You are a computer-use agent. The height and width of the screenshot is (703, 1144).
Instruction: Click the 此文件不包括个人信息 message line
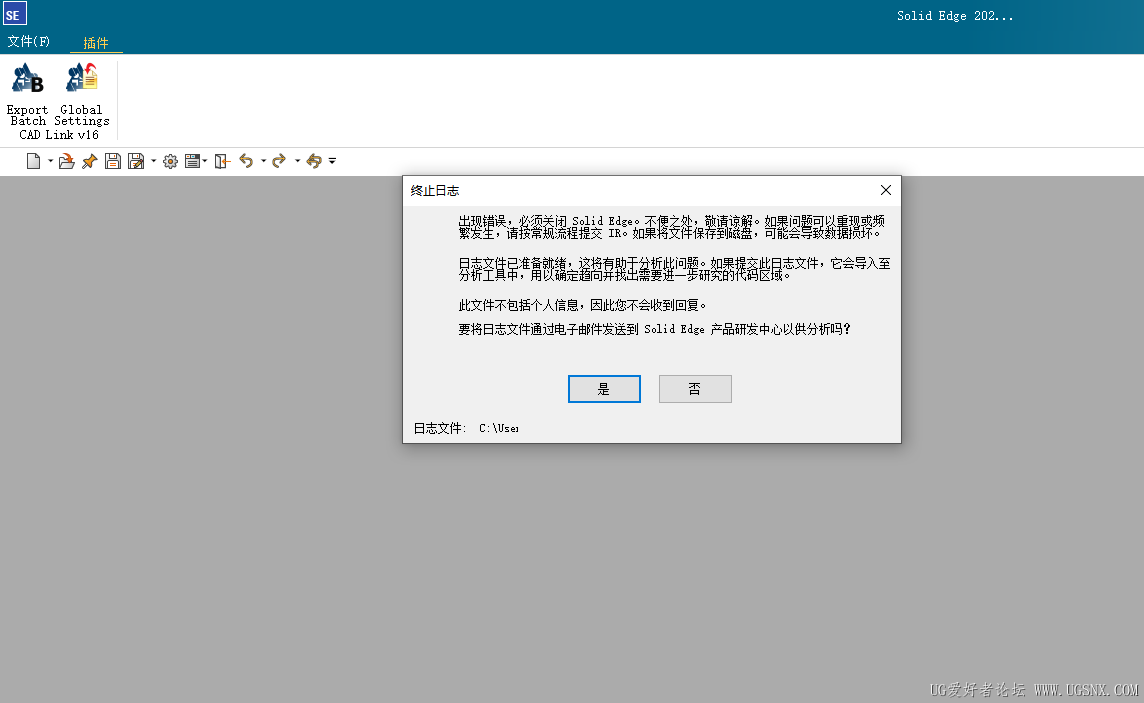coord(582,306)
